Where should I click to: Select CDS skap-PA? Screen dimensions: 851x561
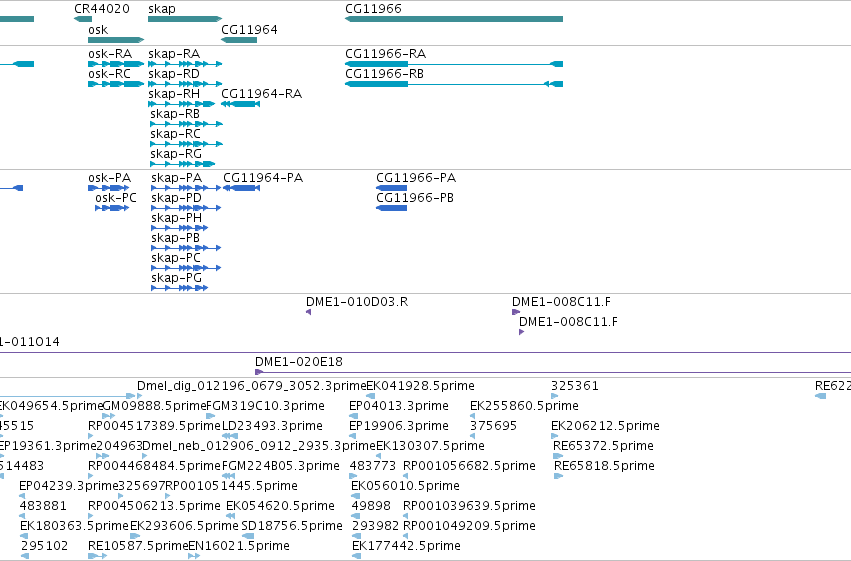pyautogui.click(x=186, y=188)
